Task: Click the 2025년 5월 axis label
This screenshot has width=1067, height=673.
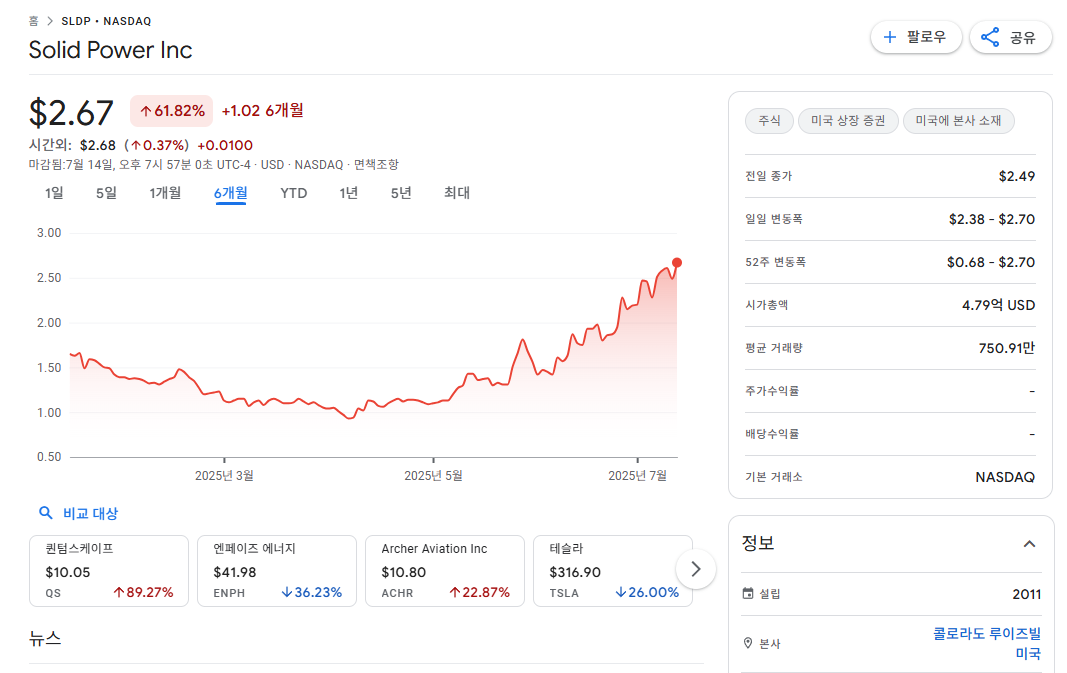Action: click(433, 476)
